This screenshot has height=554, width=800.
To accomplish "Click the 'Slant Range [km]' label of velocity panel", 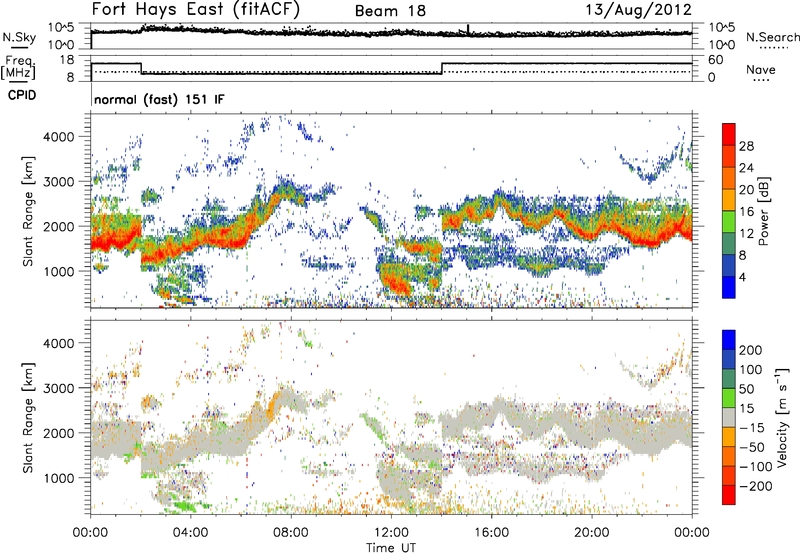I will click(28, 417).
